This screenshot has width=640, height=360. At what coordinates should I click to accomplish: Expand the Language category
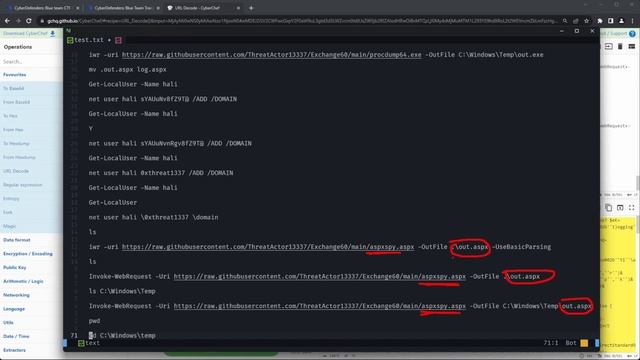31,309
